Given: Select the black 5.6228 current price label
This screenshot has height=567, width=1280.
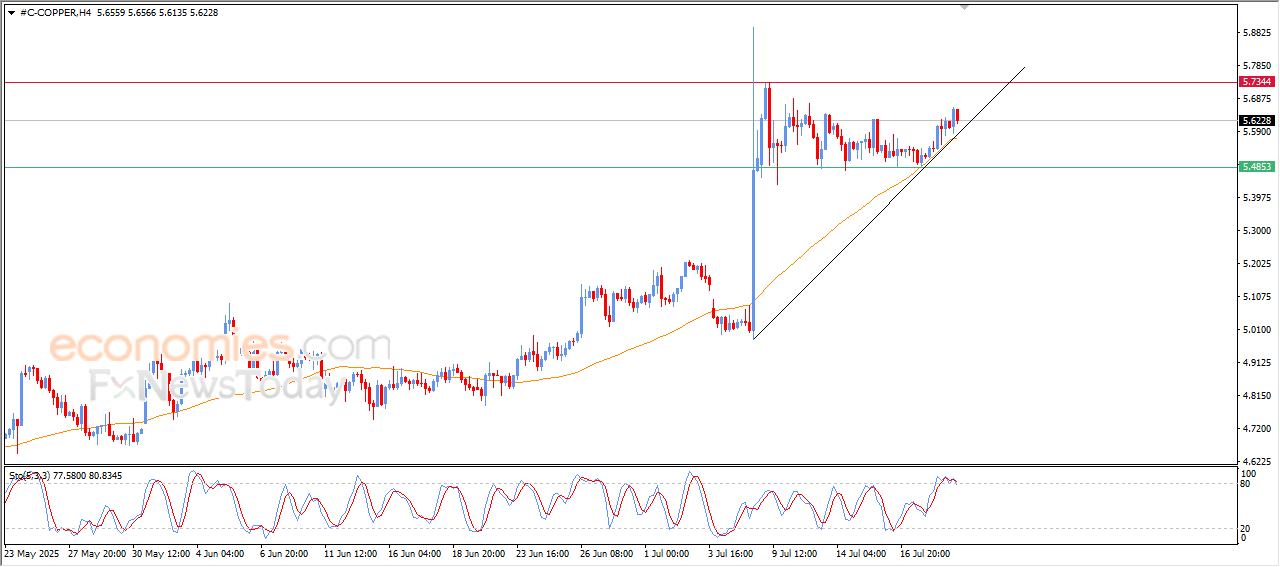Looking at the screenshot, I should (x=1256, y=121).
